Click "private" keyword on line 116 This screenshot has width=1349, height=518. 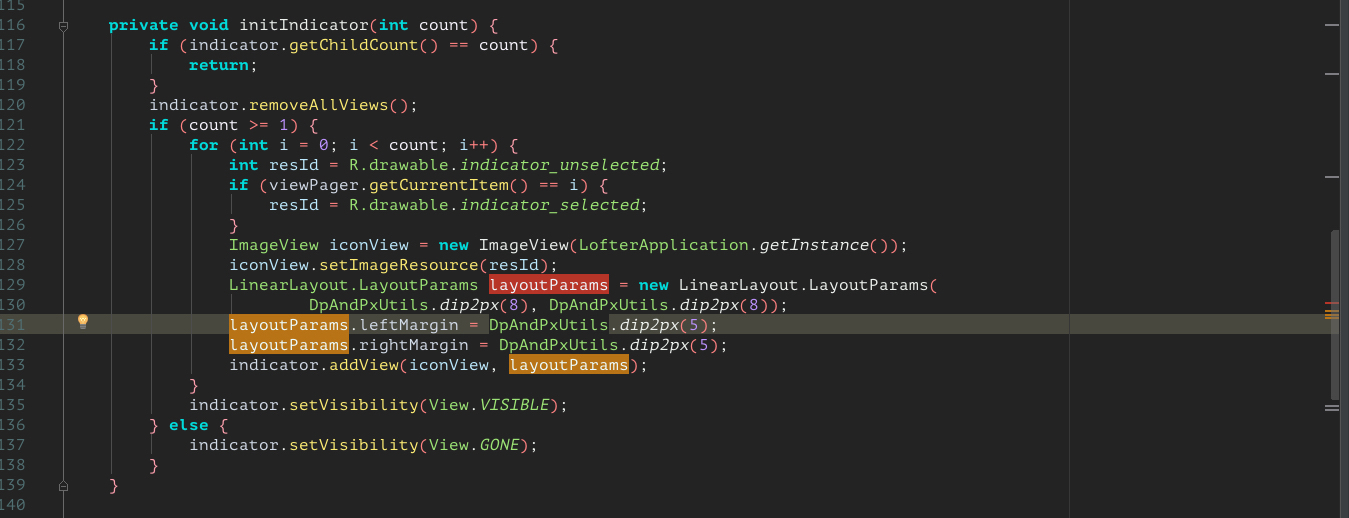tap(144, 25)
